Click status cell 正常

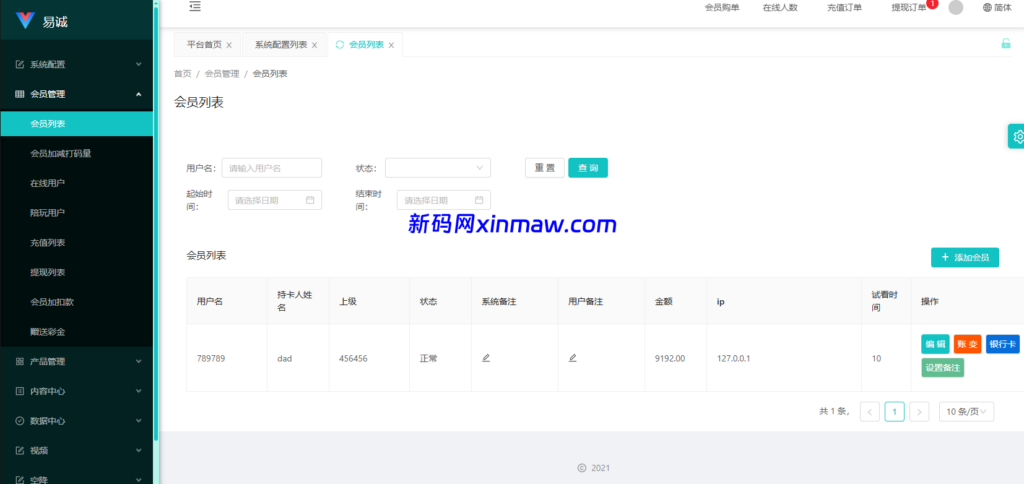coord(428,358)
